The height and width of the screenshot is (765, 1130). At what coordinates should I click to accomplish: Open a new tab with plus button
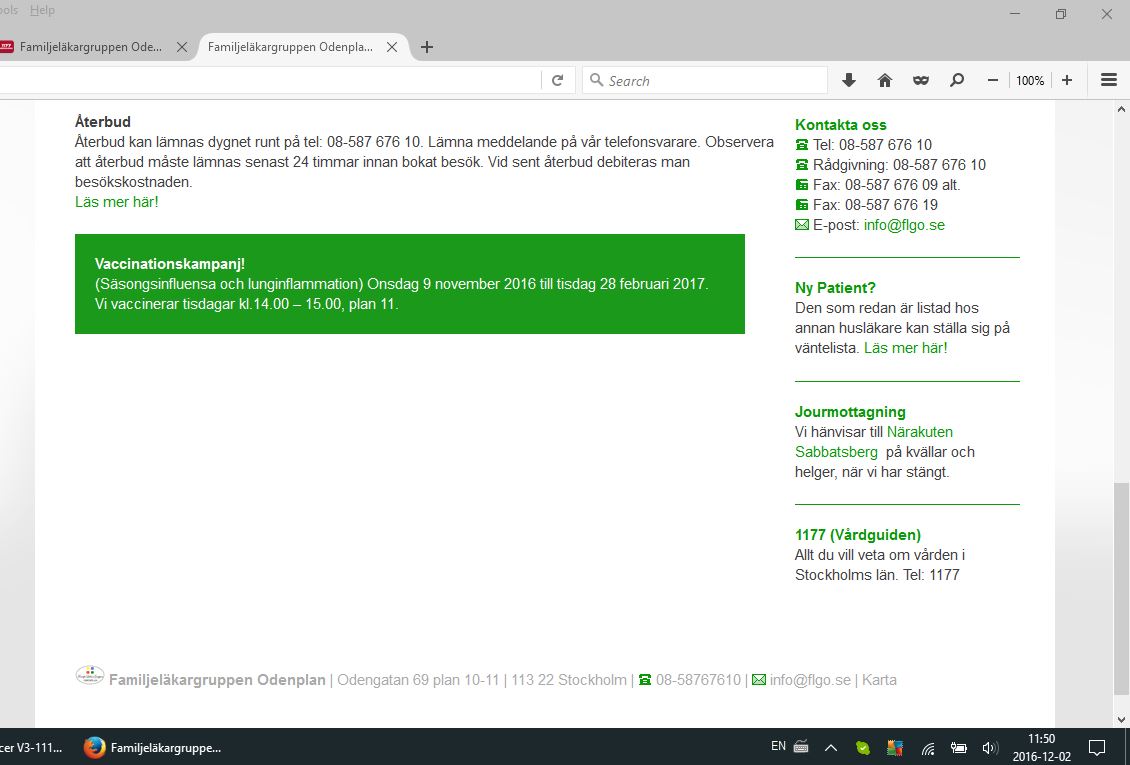(427, 47)
